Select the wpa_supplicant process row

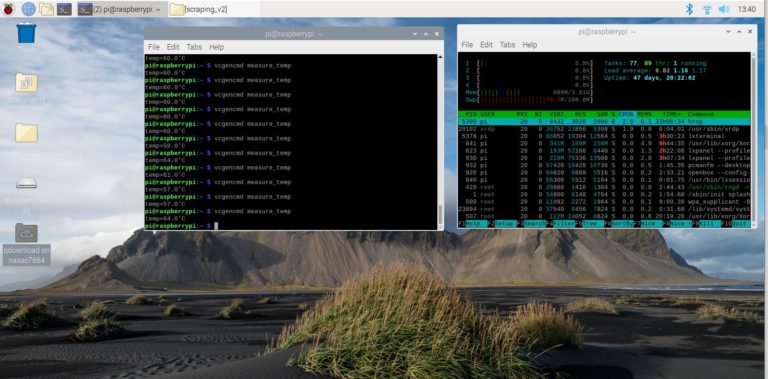604,201
